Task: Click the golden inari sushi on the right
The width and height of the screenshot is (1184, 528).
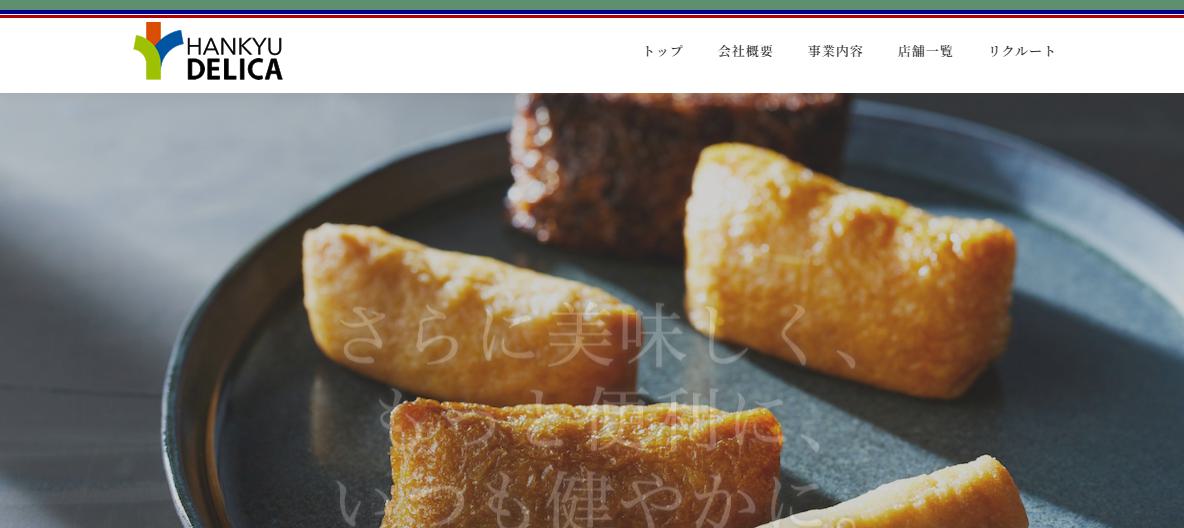Action: [849, 270]
